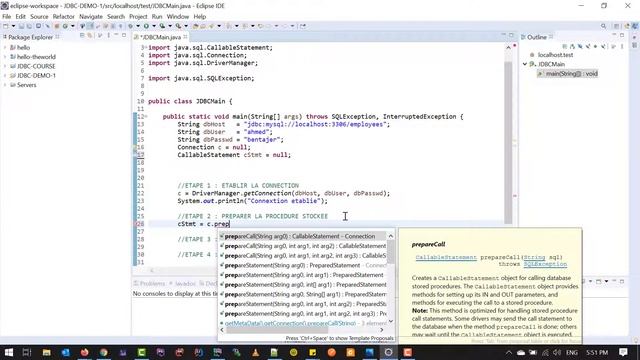The height and width of the screenshot is (360, 640).
Task: Click Collapse All icon in Package Explorer
Action: point(82,36)
